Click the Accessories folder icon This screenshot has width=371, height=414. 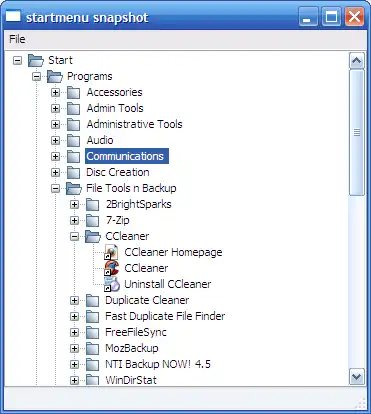[73, 92]
